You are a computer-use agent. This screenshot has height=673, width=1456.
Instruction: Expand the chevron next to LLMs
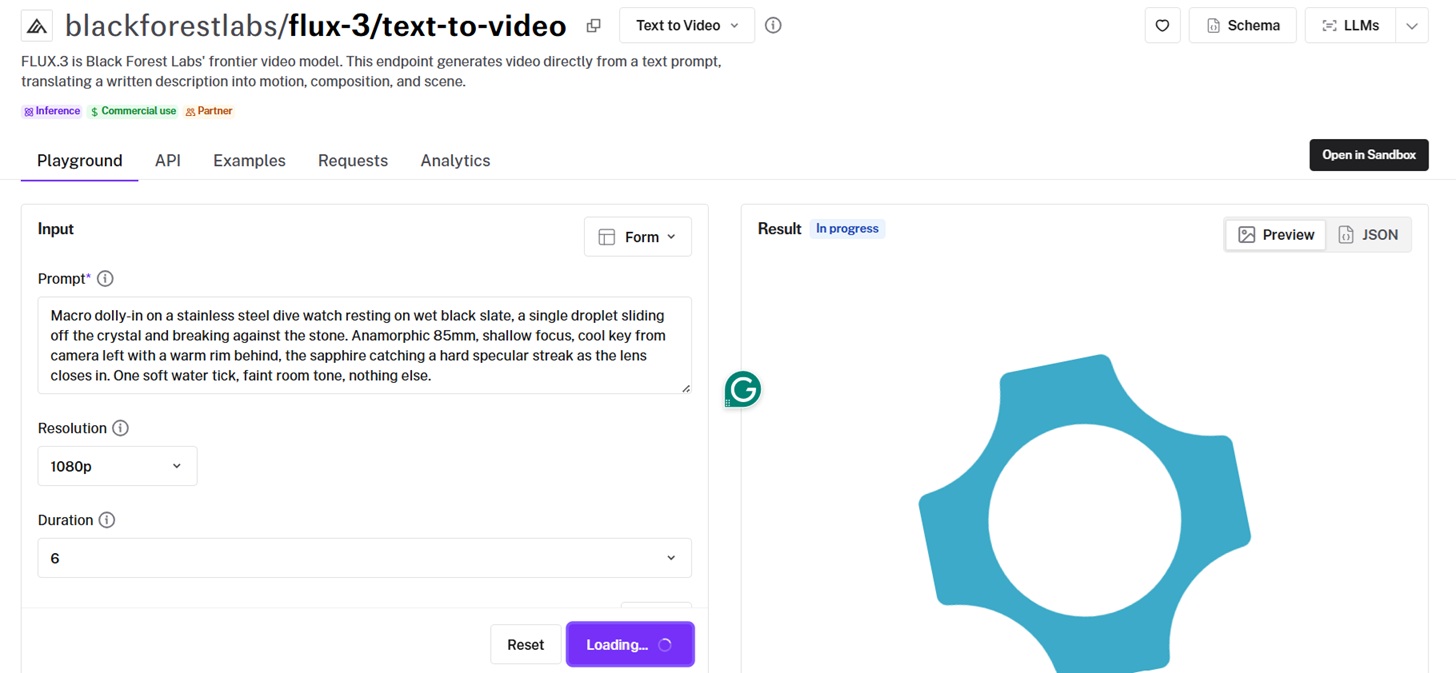pyautogui.click(x=1412, y=25)
